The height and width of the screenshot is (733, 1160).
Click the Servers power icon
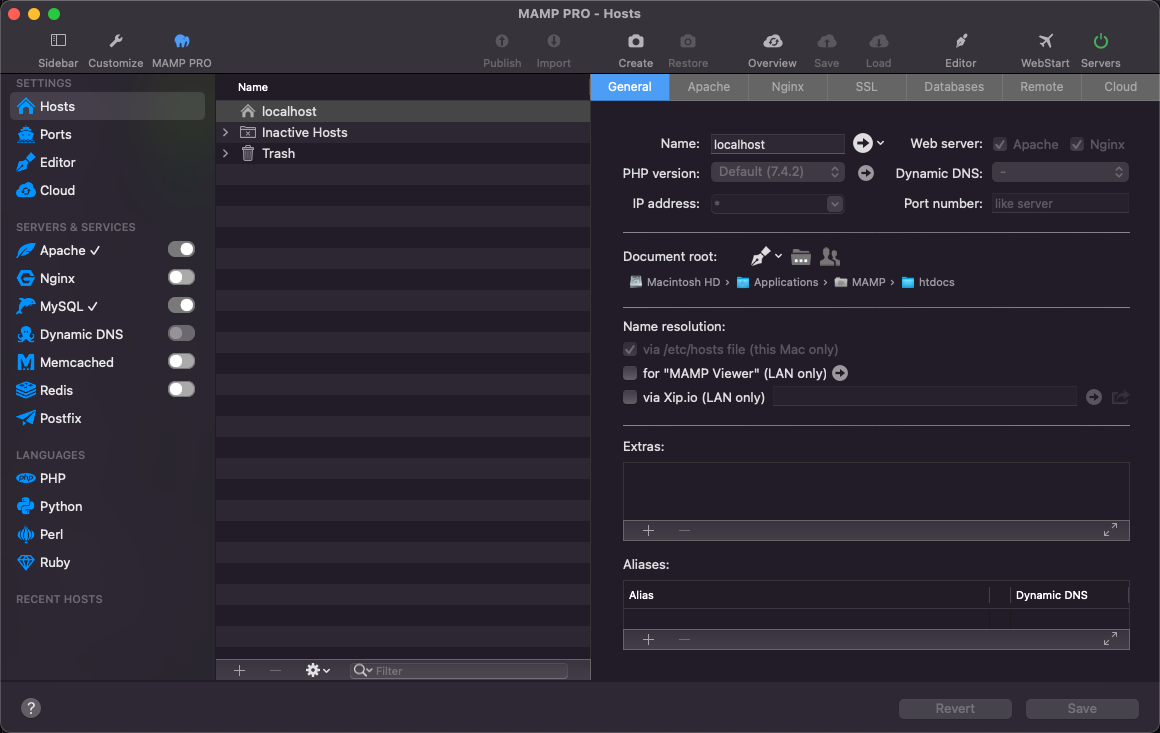(x=1100, y=41)
